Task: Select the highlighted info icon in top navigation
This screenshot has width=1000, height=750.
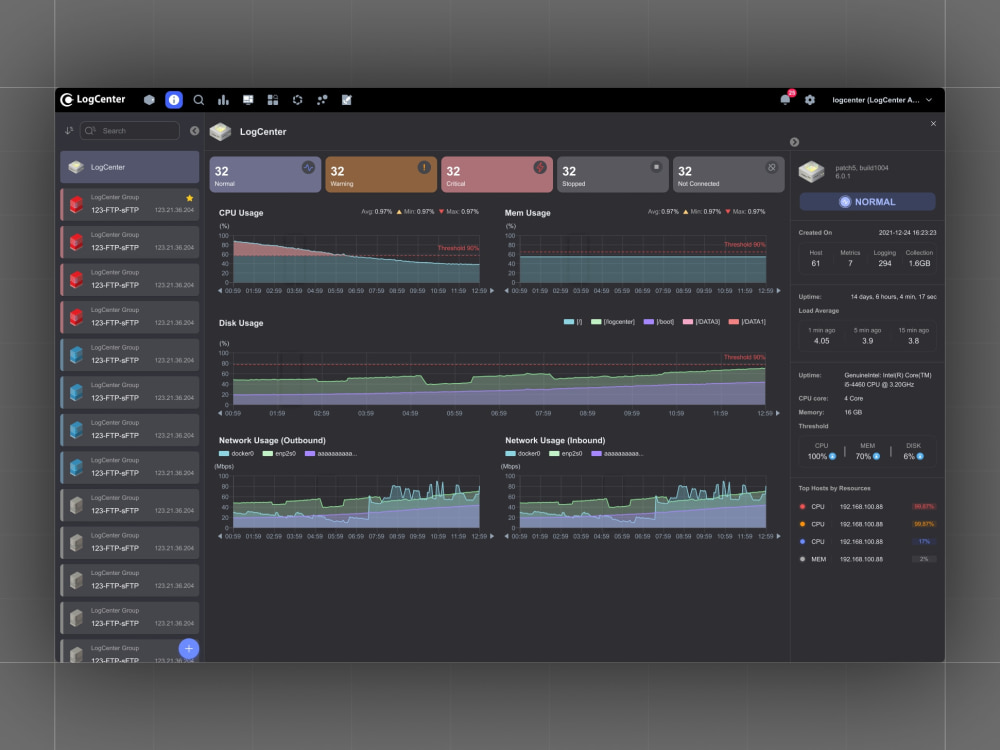Action: point(173,99)
